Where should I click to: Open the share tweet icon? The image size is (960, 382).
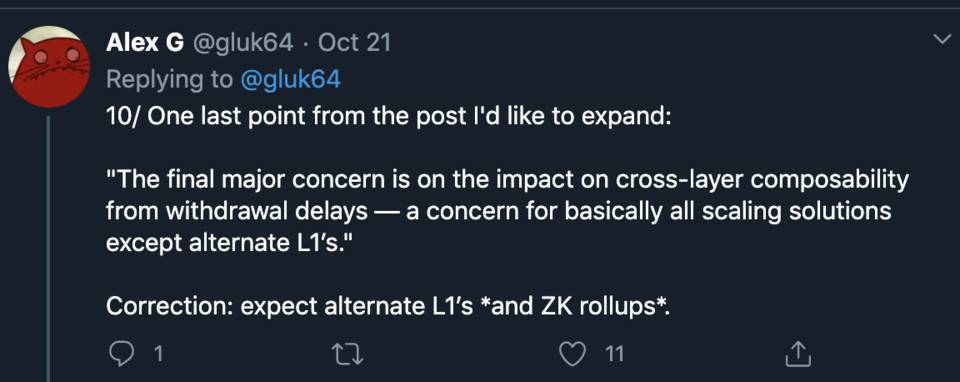click(x=798, y=354)
